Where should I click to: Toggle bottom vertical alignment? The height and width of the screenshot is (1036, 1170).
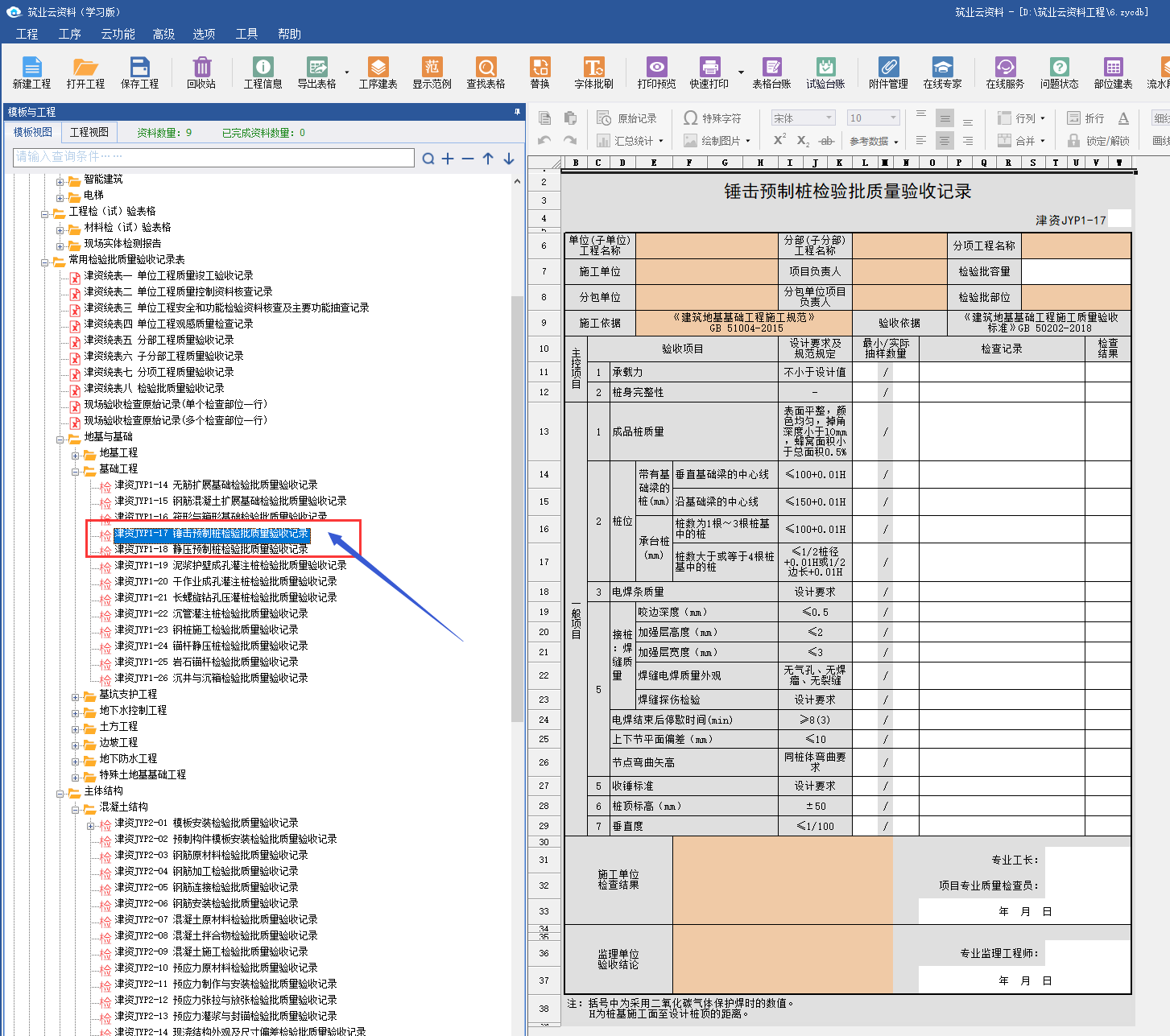[x=968, y=122]
